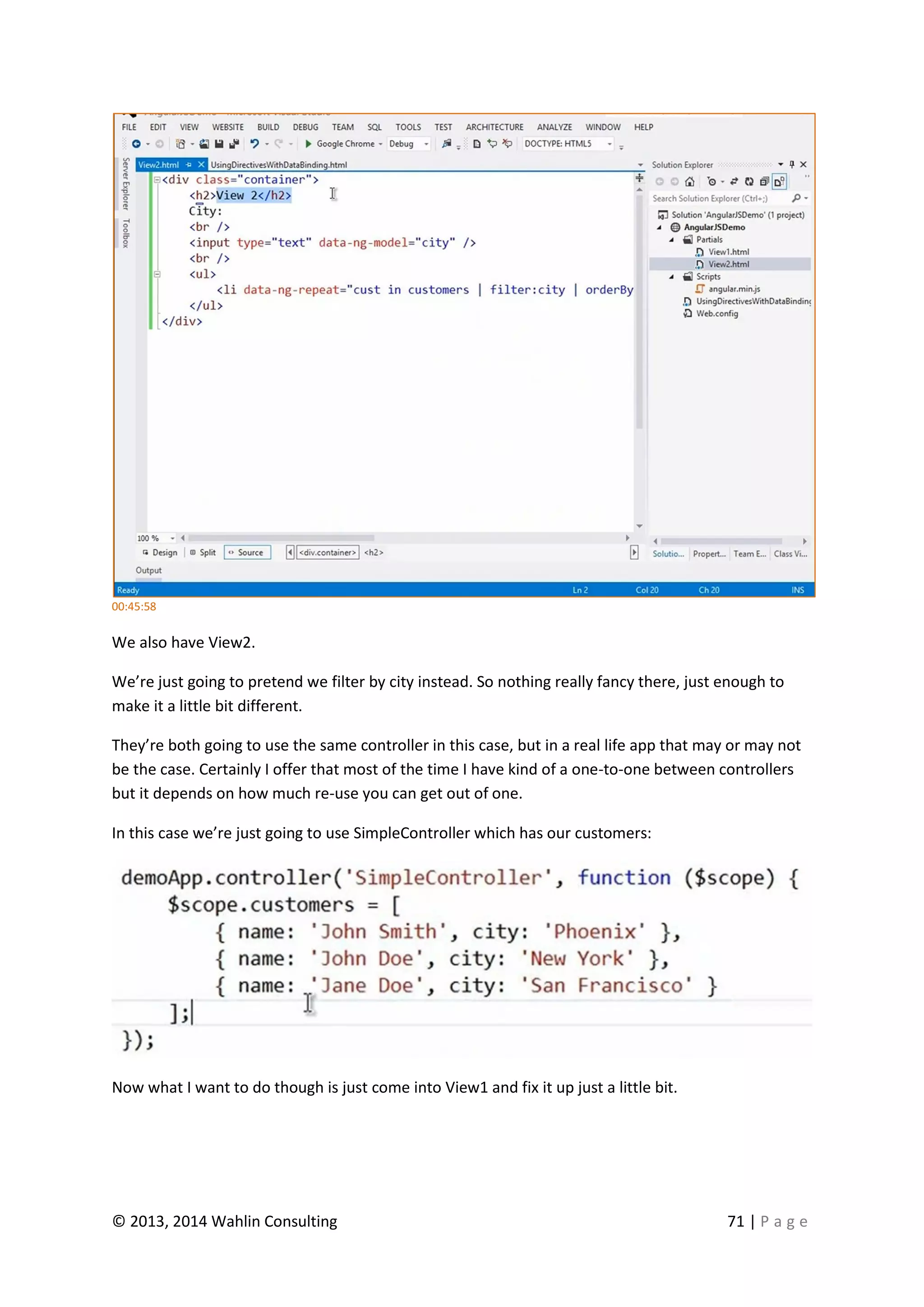The height and width of the screenshot is (1307, 924).
Task: Click the Undo arrow icon
Action: 254,144
